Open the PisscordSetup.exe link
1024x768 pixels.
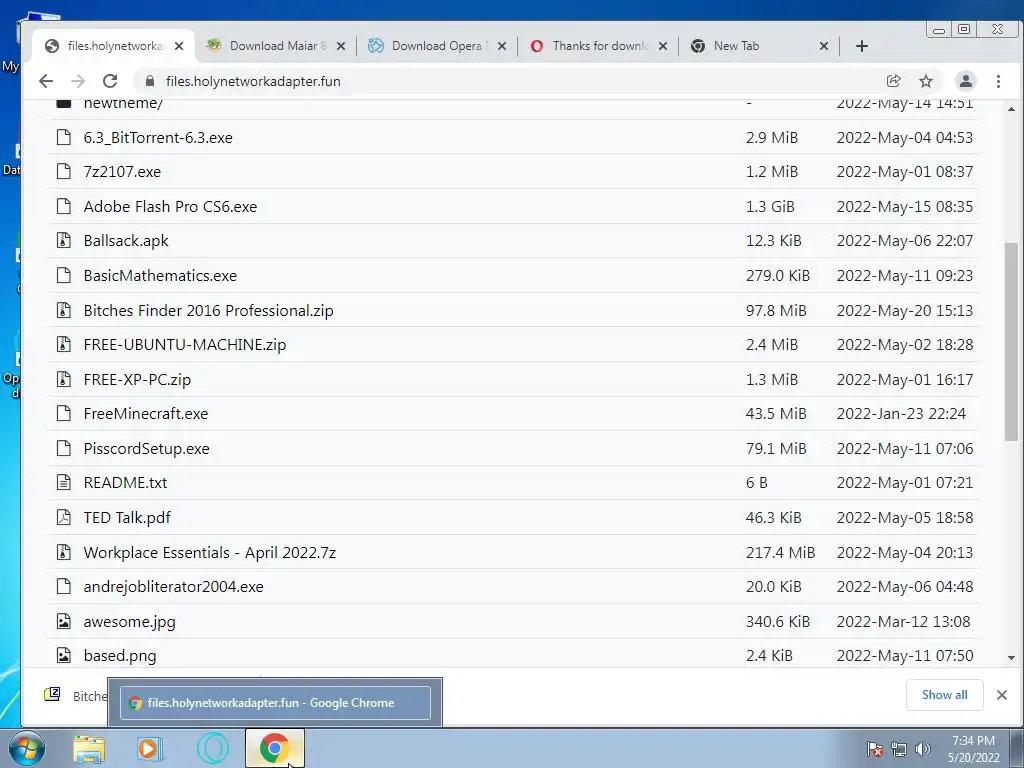146,449
